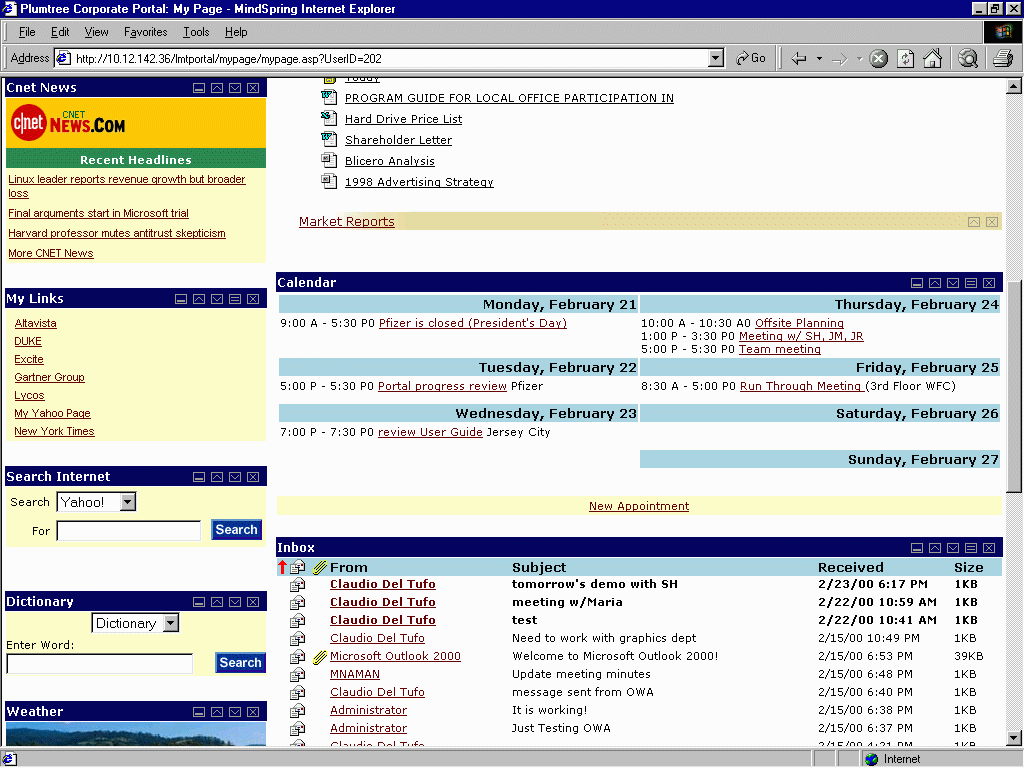
Task: Remove the Cnet News gadget
Action: tap(253, 88)
